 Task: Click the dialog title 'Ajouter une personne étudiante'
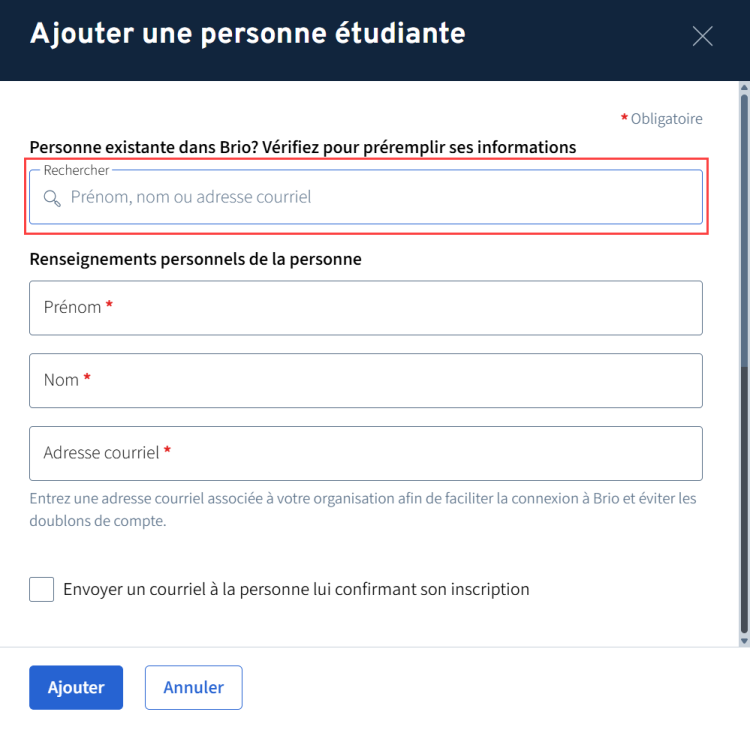(x=248, y=34)
